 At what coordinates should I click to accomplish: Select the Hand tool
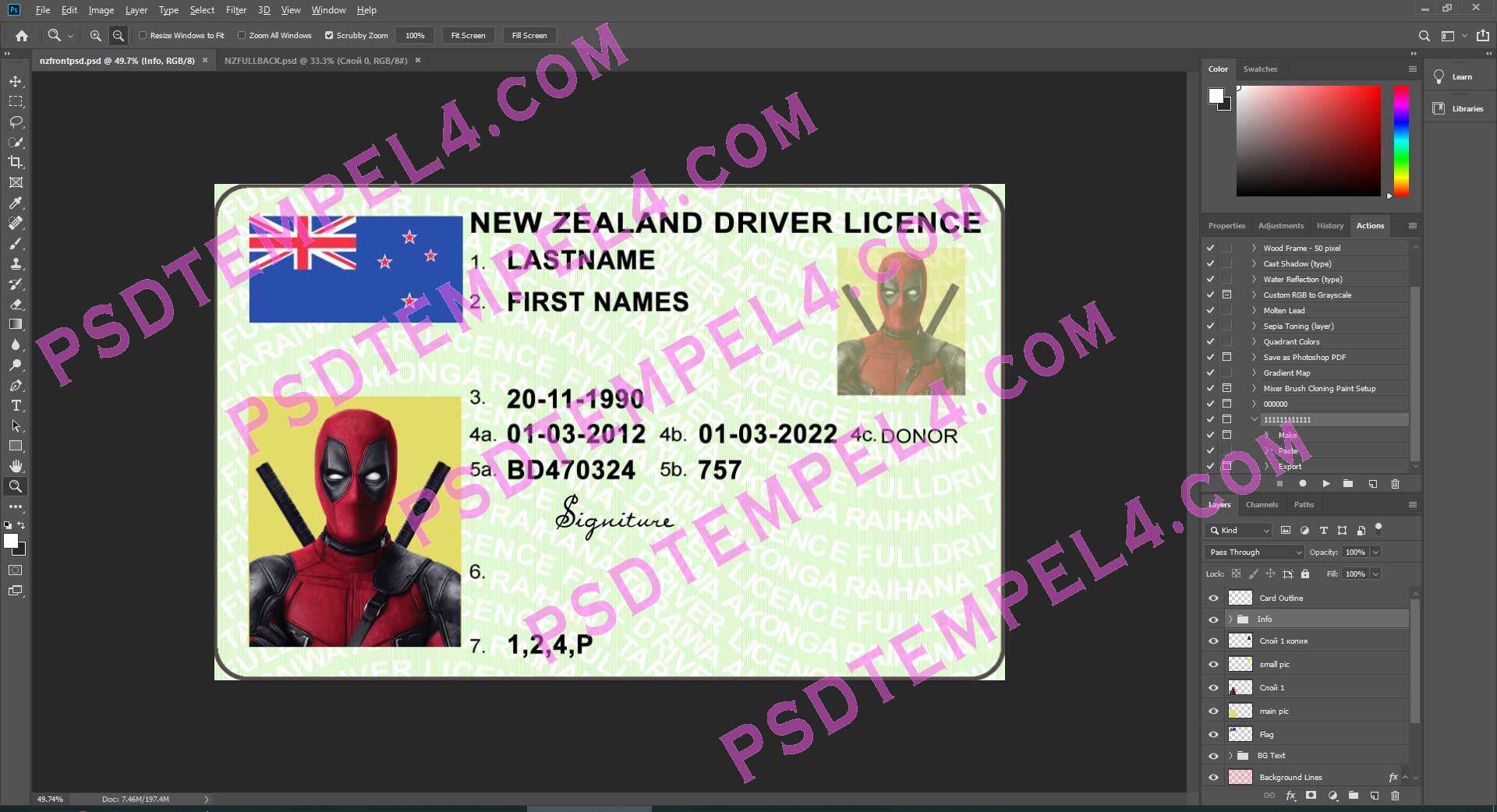pyautogui.click(x=16, y=466)
